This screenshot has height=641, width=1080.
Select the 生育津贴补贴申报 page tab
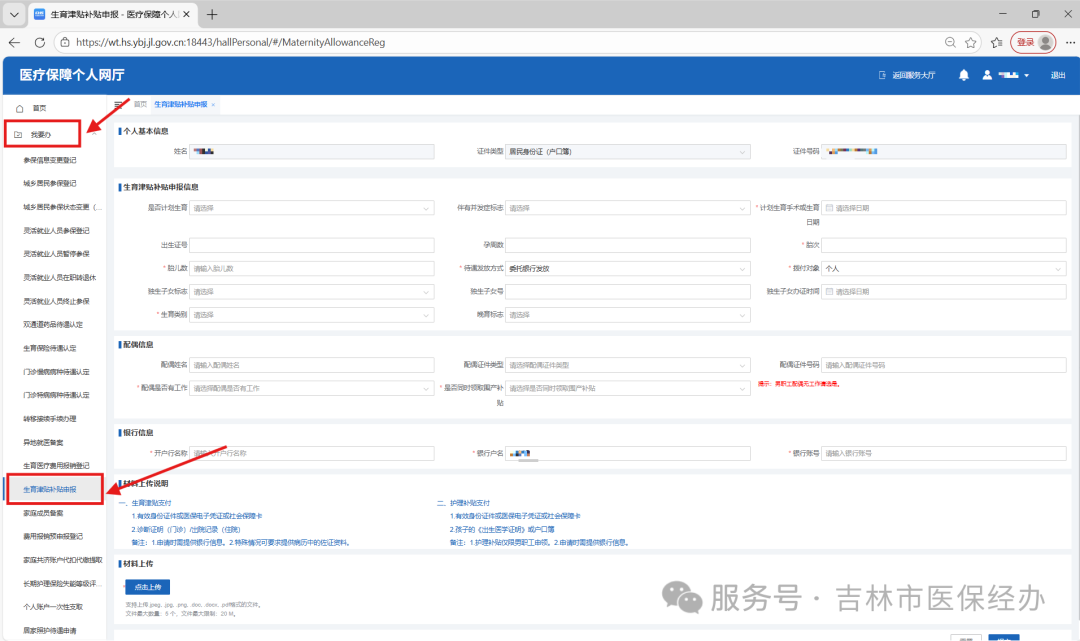(x=180, y=105)
